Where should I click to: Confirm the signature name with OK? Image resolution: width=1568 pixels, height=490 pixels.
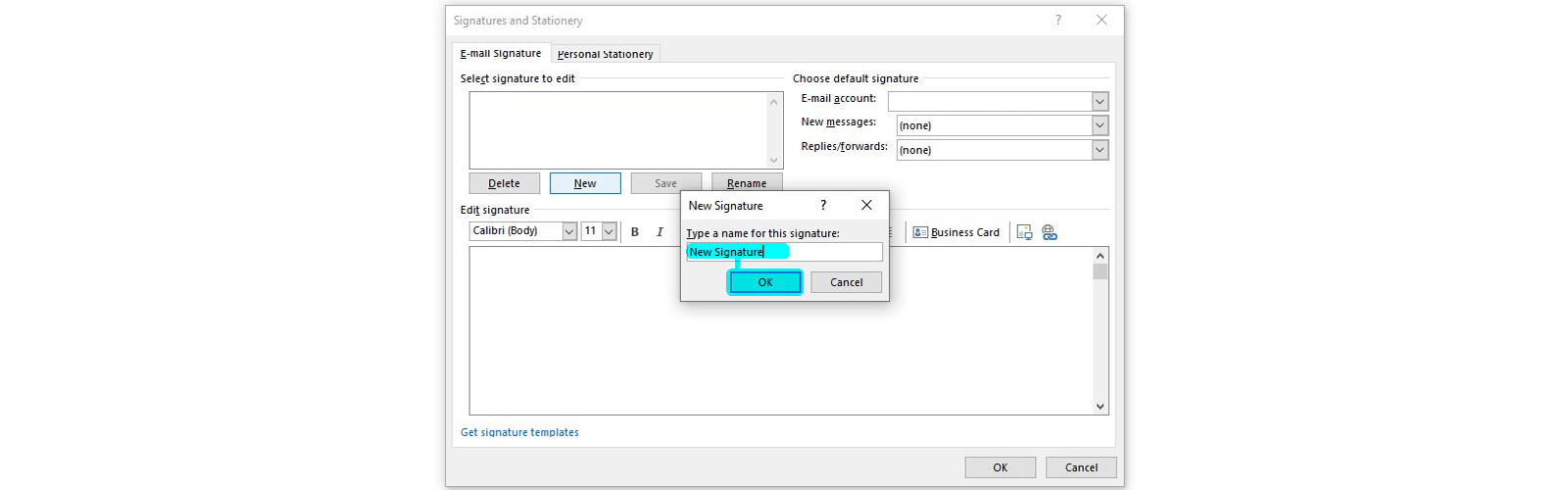(x=765, y=282)
